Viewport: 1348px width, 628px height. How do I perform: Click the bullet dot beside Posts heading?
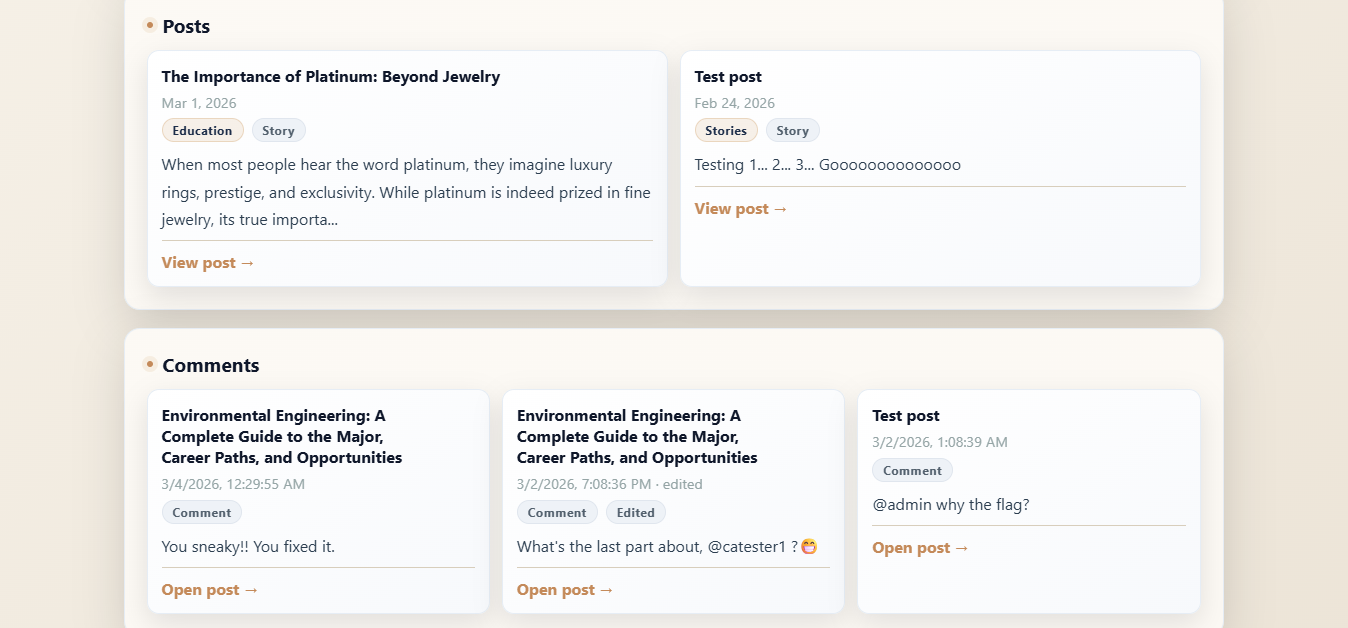click(149, 25)
